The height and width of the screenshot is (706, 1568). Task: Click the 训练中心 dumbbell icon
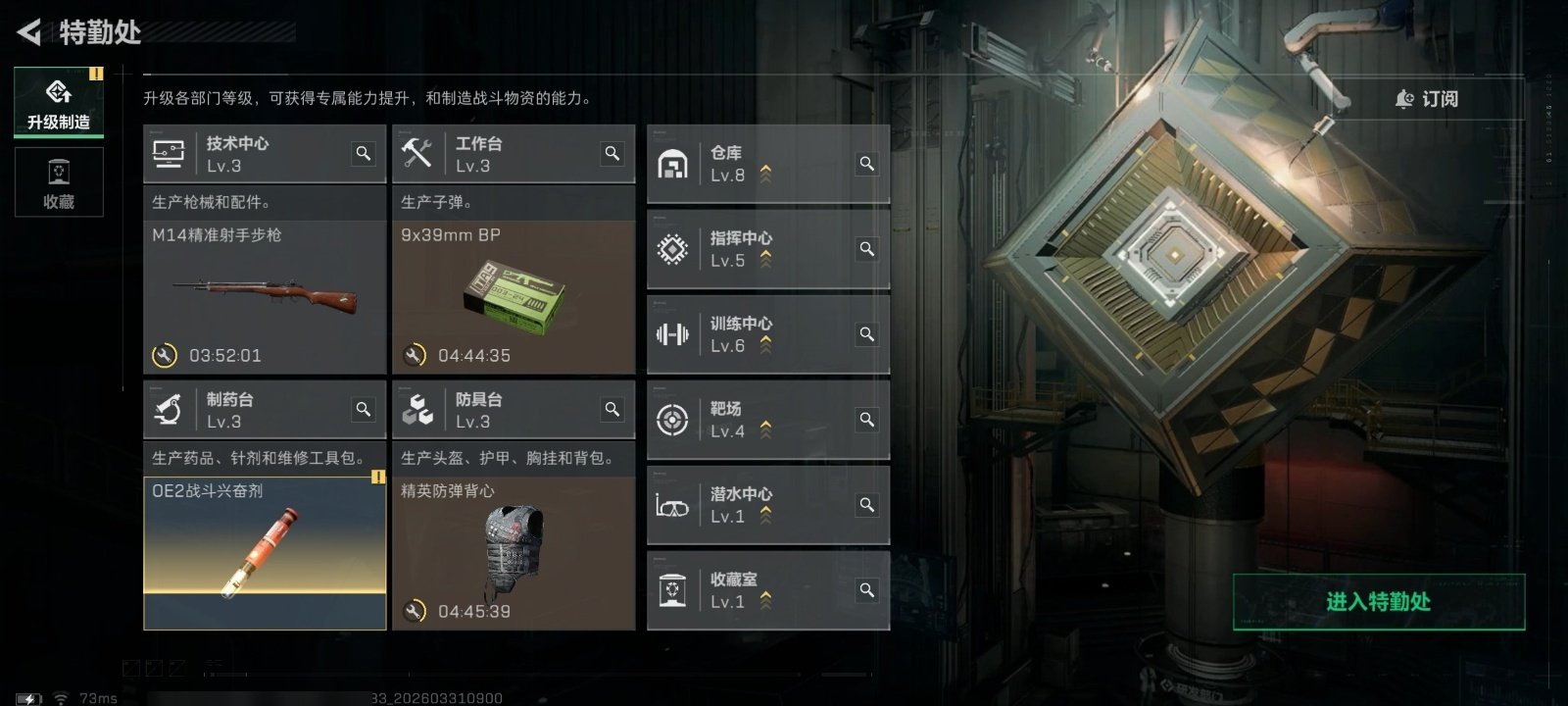pyautogui.click(x=672, y=334)
